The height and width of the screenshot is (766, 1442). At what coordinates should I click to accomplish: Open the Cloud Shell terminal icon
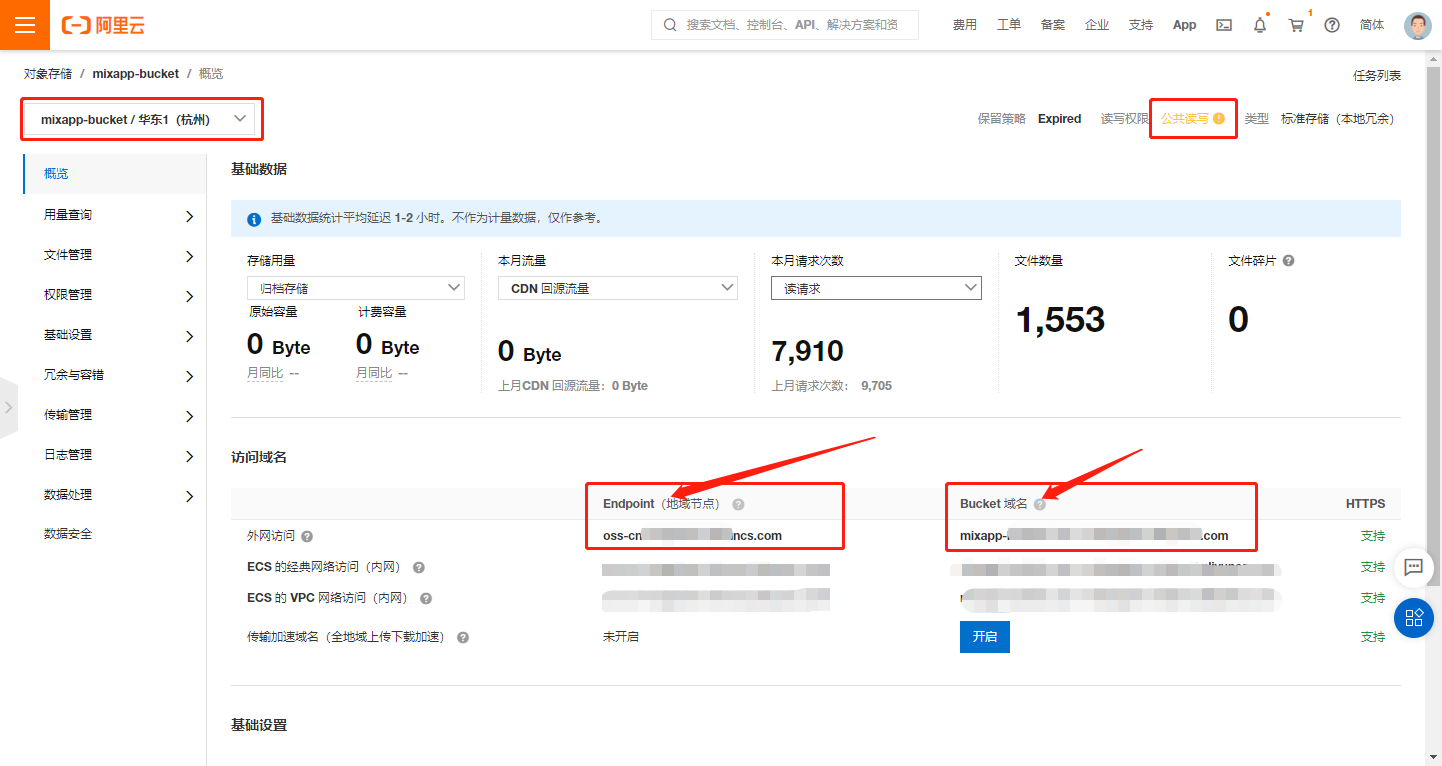(1224, 25)
